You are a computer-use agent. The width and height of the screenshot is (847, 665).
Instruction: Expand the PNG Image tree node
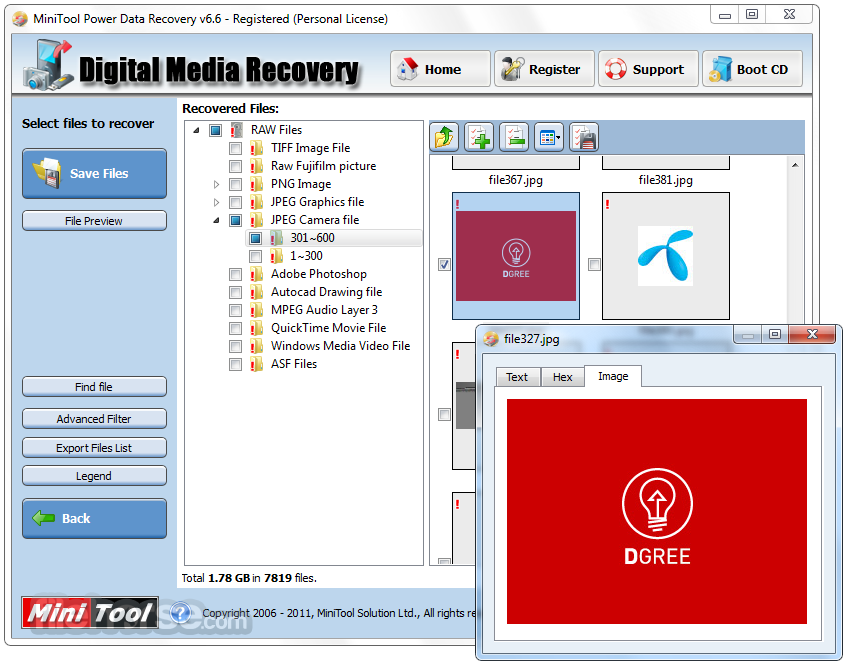tap(217, 184)
